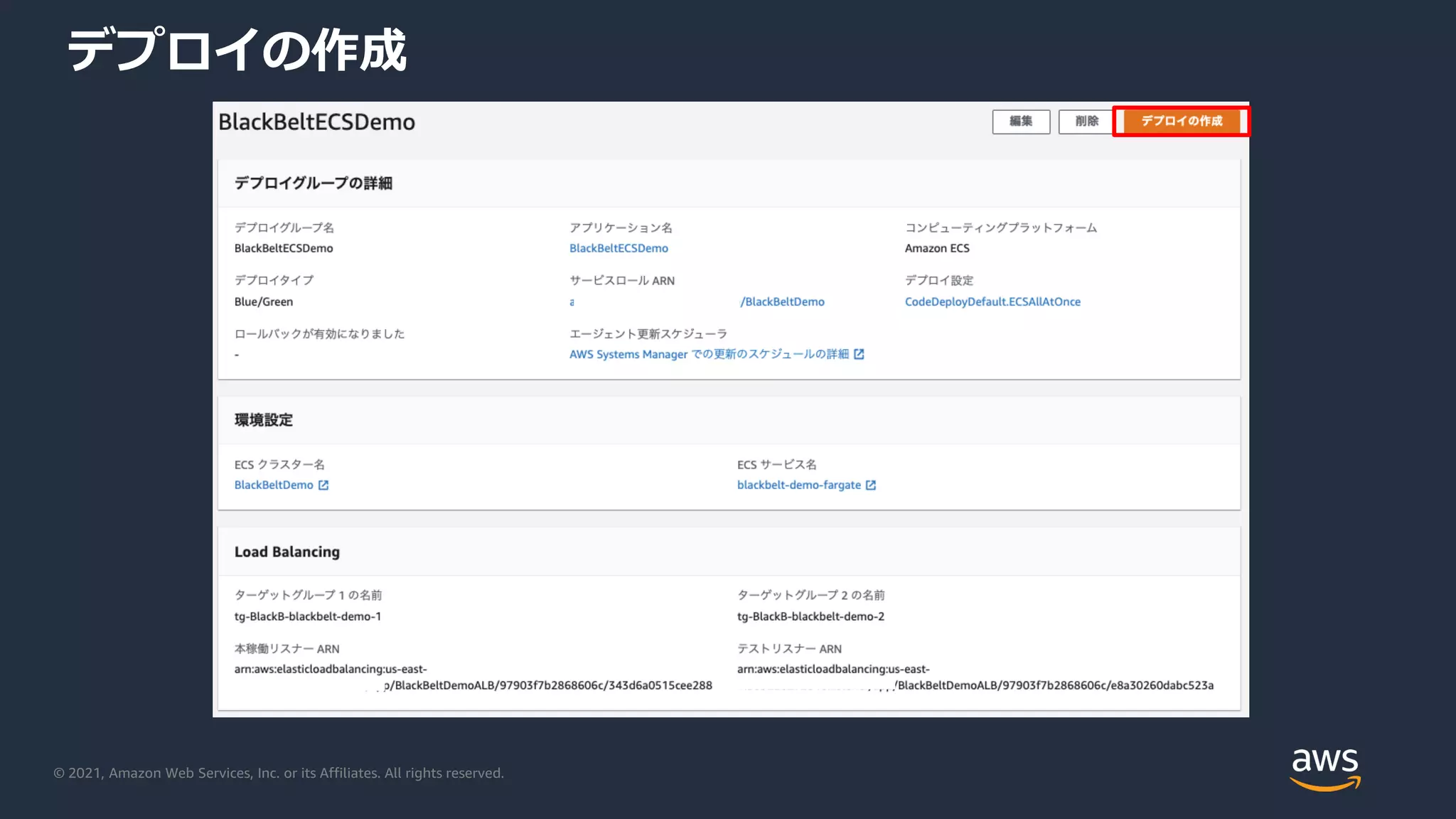Open the BlackBeltECSDemo application name link

[619, 248]
